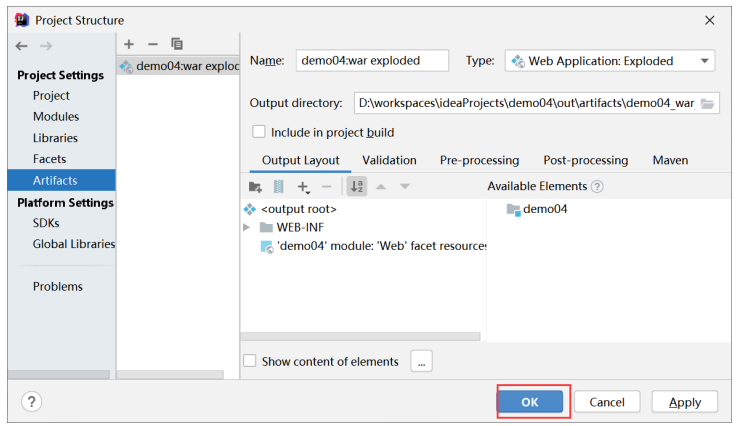
Task: Remove element from output layout toolbar
Action: click(x=327, y=187)
